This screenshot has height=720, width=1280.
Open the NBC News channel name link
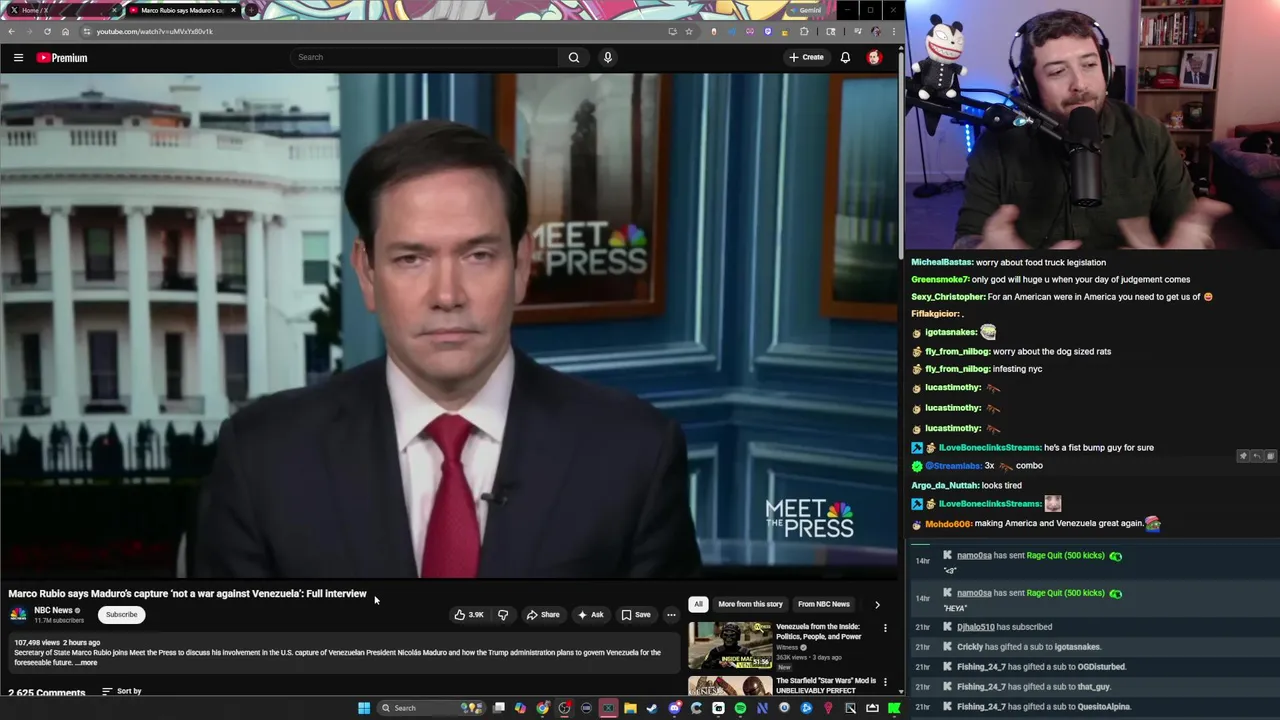53,610
